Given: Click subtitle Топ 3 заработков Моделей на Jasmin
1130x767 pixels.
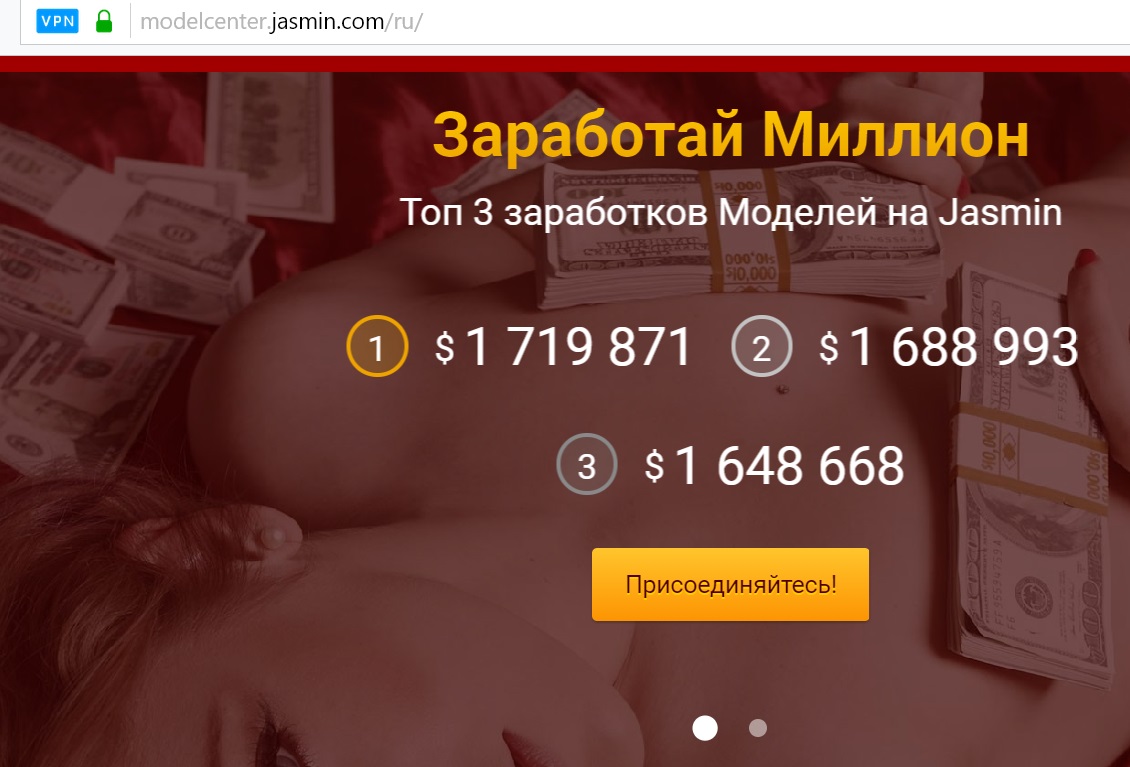Looking at the screenshot, I should click(x=731, y=213).
